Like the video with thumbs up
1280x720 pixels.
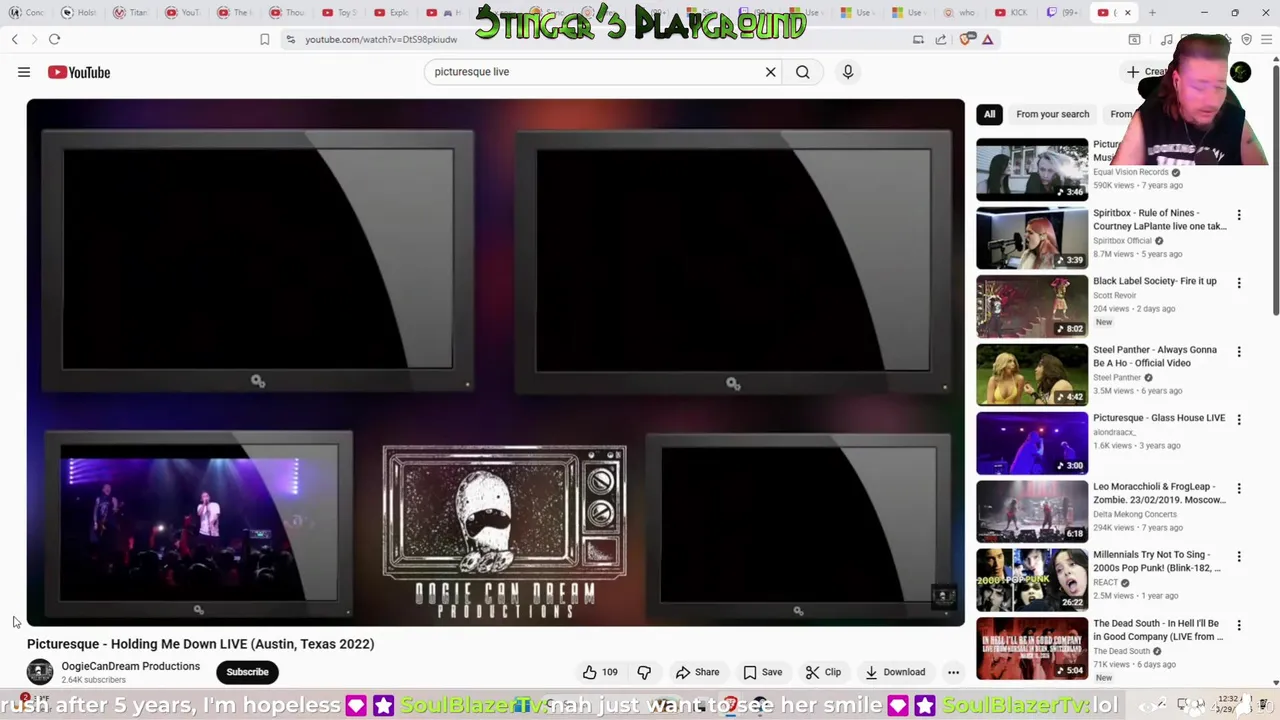[x=600, y=672]
